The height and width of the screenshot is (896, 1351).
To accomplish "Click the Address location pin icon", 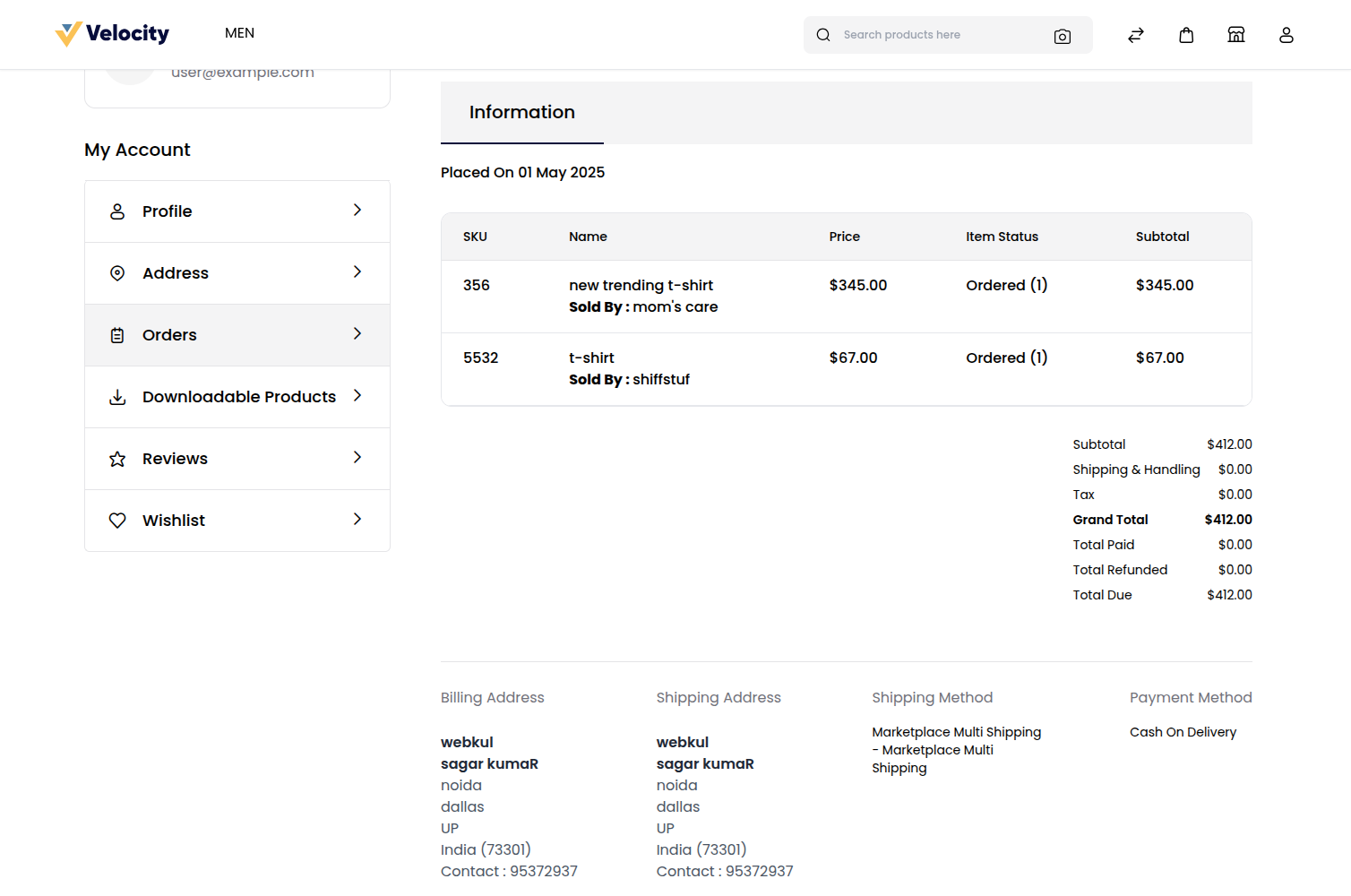I will click(117, 273).
